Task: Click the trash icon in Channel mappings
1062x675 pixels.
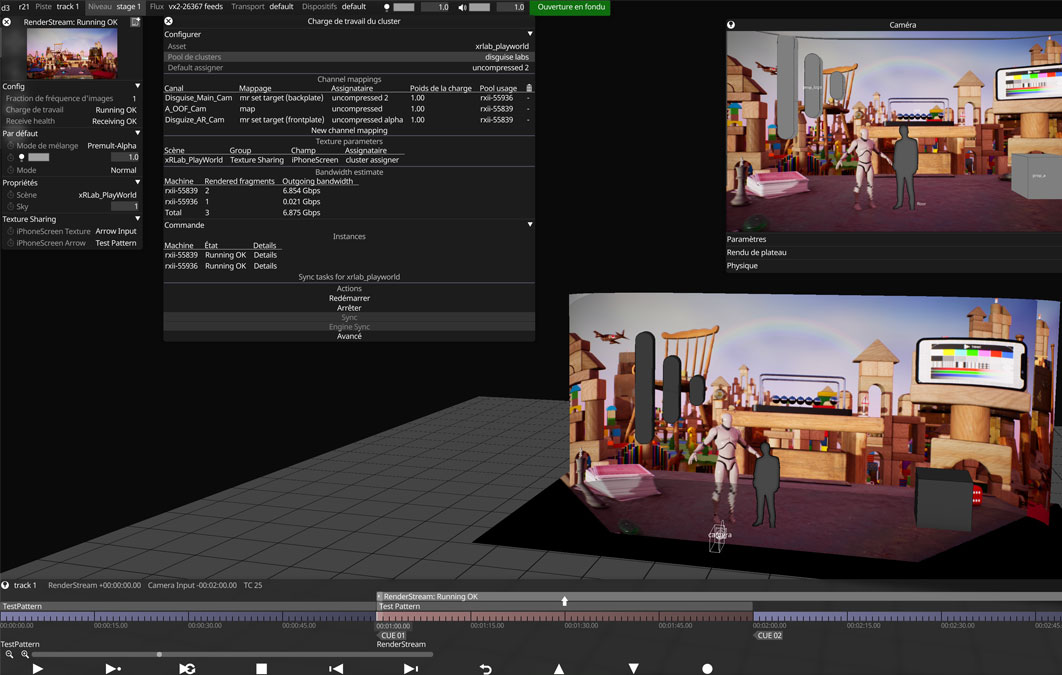Action: [529, 88]
